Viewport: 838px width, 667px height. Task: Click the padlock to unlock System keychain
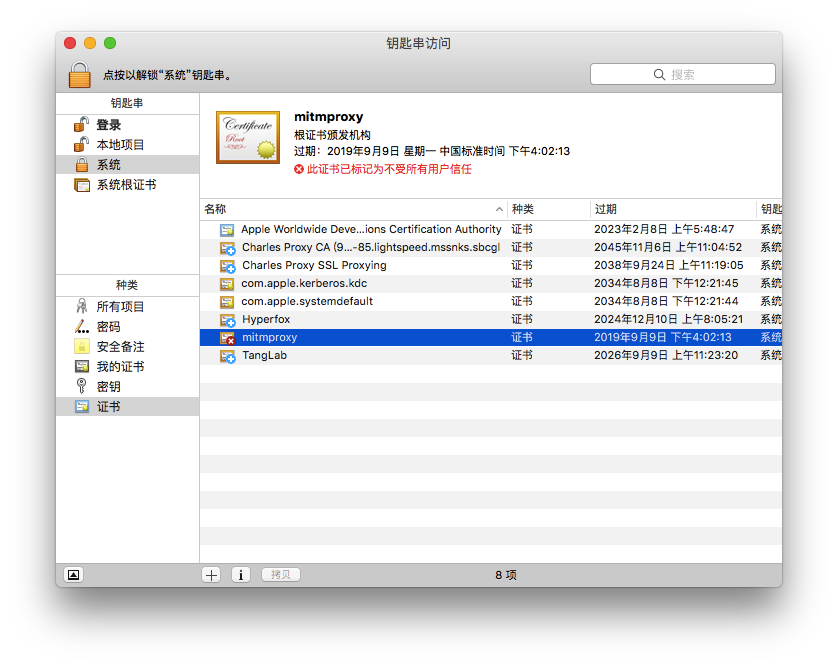point(80,74)
